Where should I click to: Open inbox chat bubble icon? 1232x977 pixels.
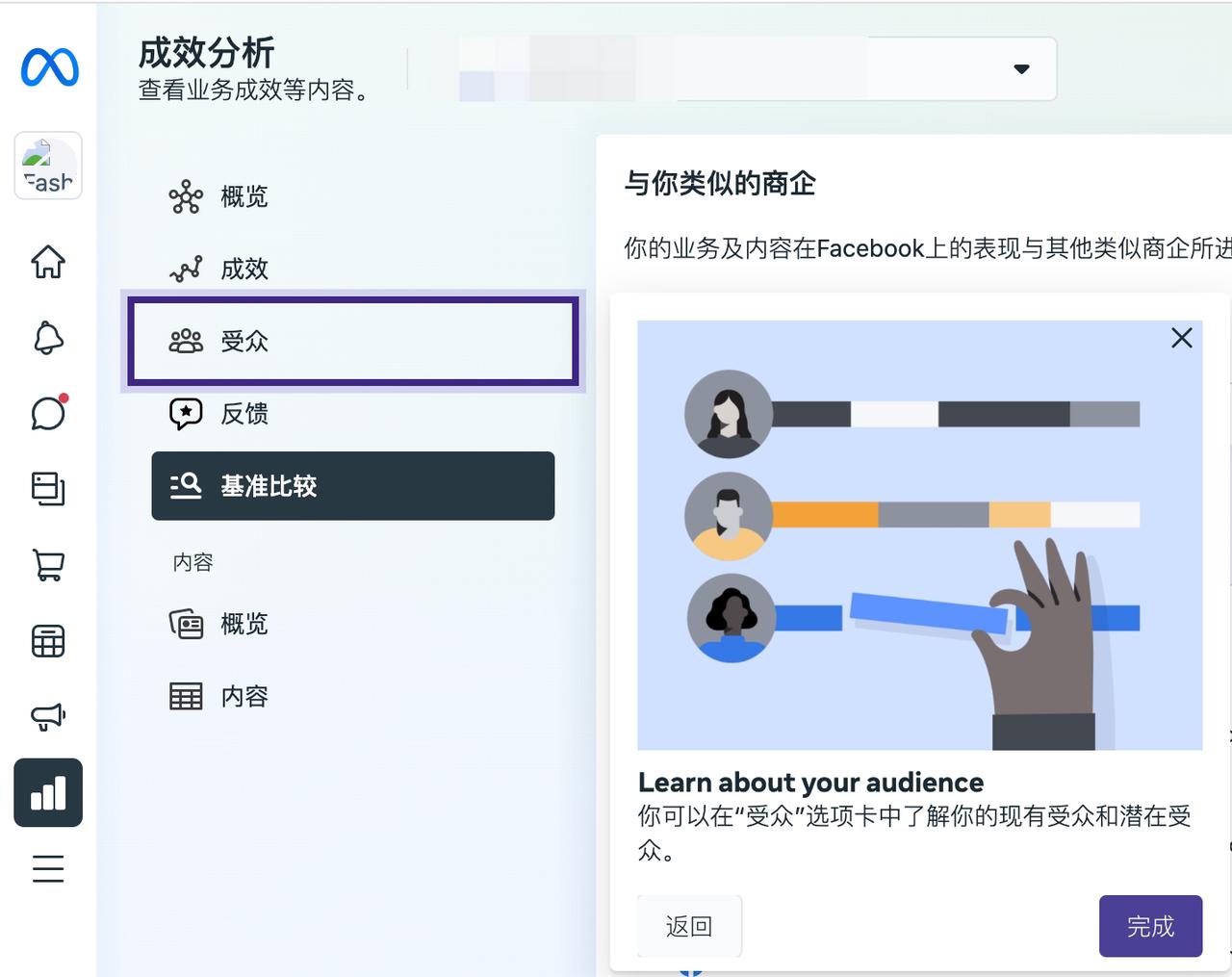click(48, 413)
